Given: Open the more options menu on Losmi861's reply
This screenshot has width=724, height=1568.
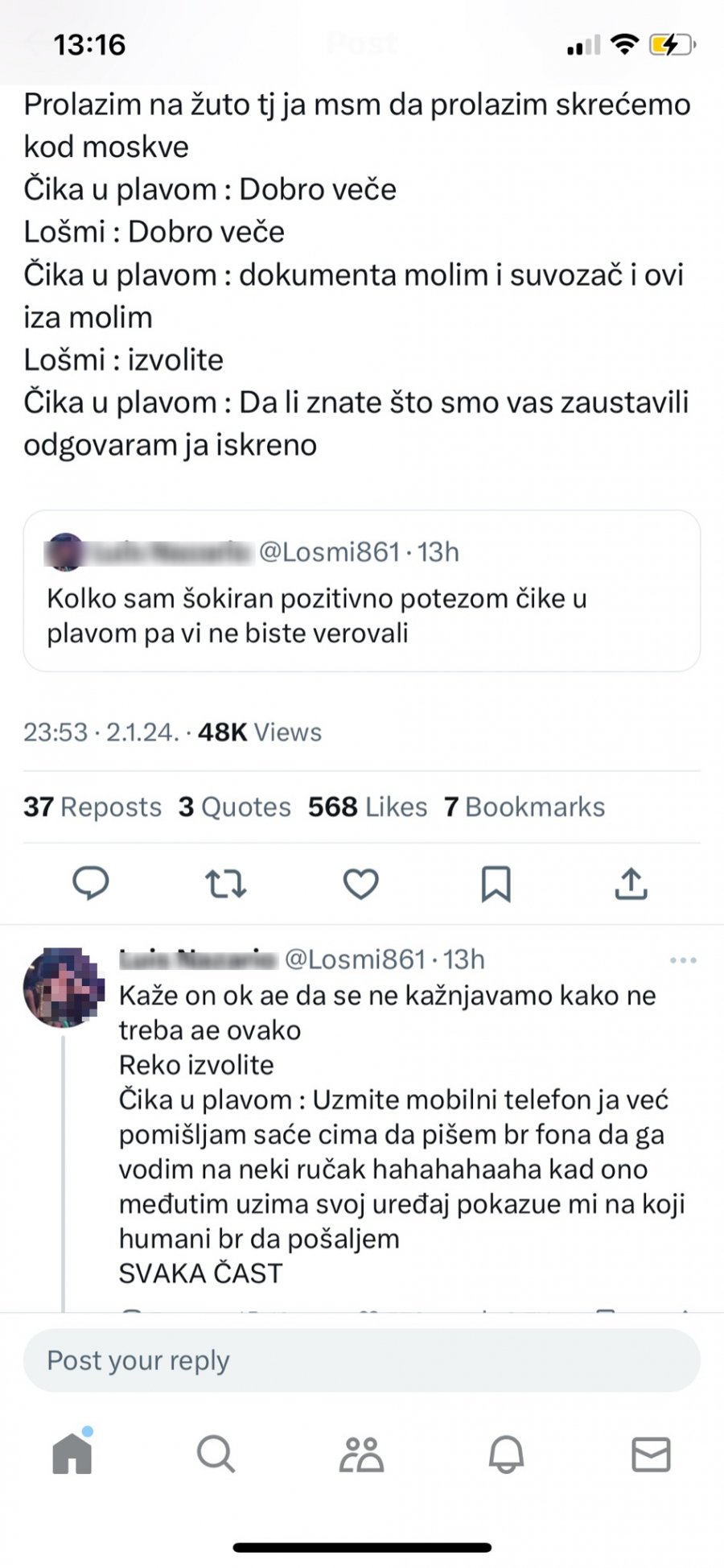Looking at the screenshot, I should (683, 959).
